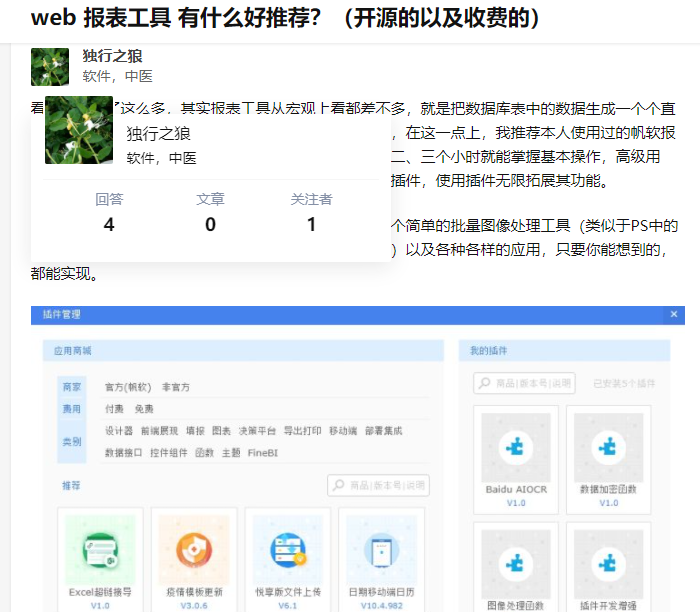Choose the 部署集成 category
Screen dimensions: 700x612
click(x=383, y=431)
